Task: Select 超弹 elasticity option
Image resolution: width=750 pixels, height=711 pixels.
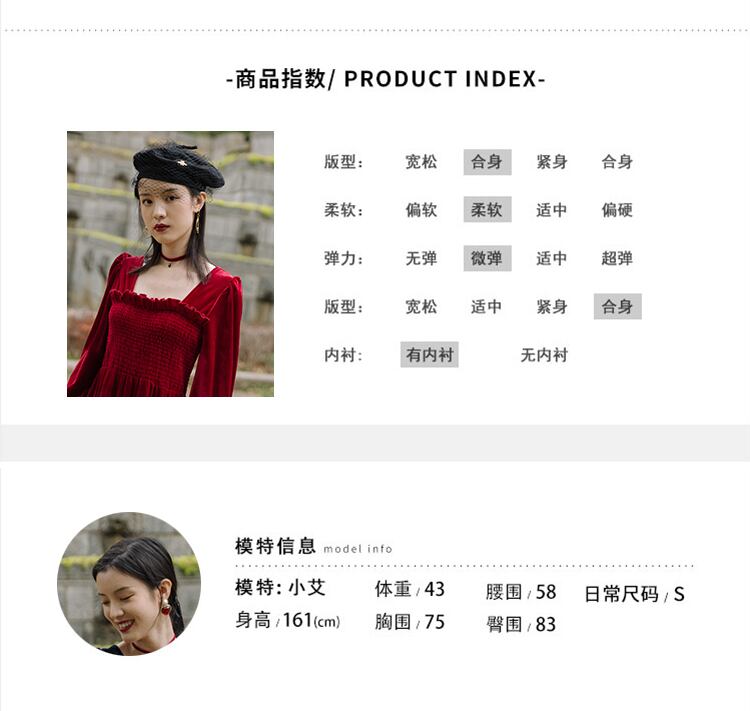Action: [617, 258]
